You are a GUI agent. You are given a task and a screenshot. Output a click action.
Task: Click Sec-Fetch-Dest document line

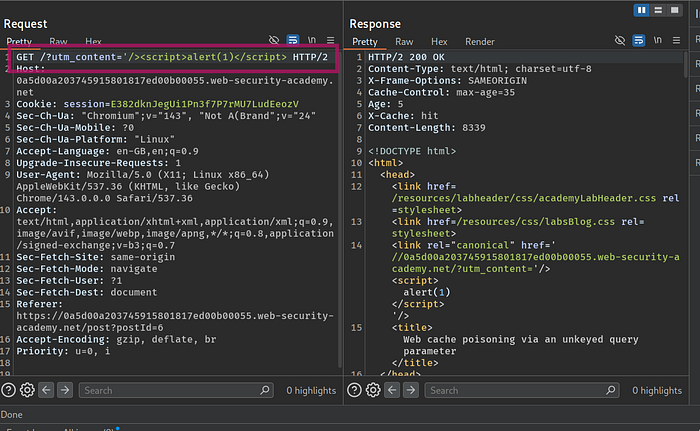coord(87,293)
